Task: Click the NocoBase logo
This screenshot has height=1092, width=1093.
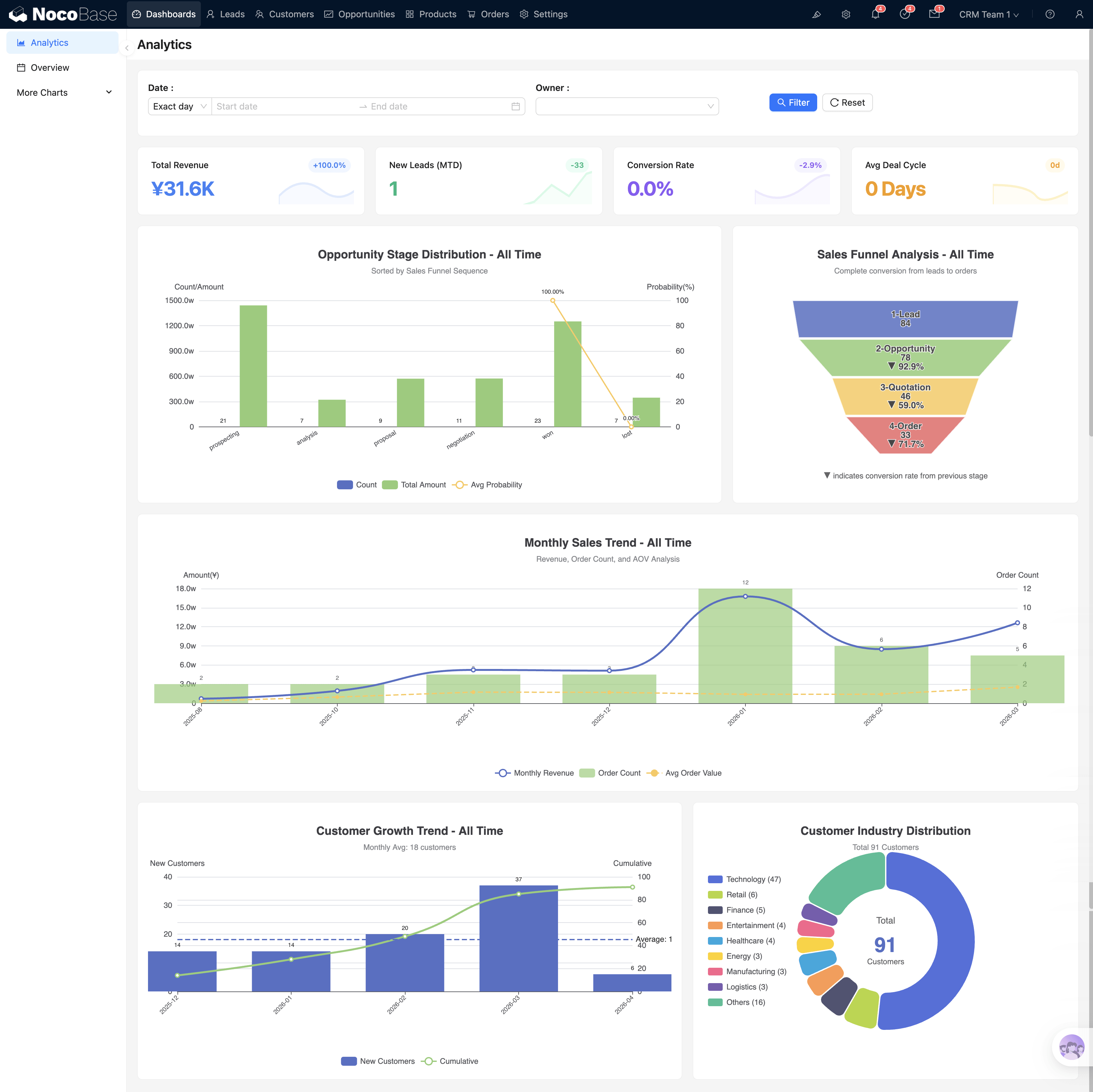Action: pos(63,14)
